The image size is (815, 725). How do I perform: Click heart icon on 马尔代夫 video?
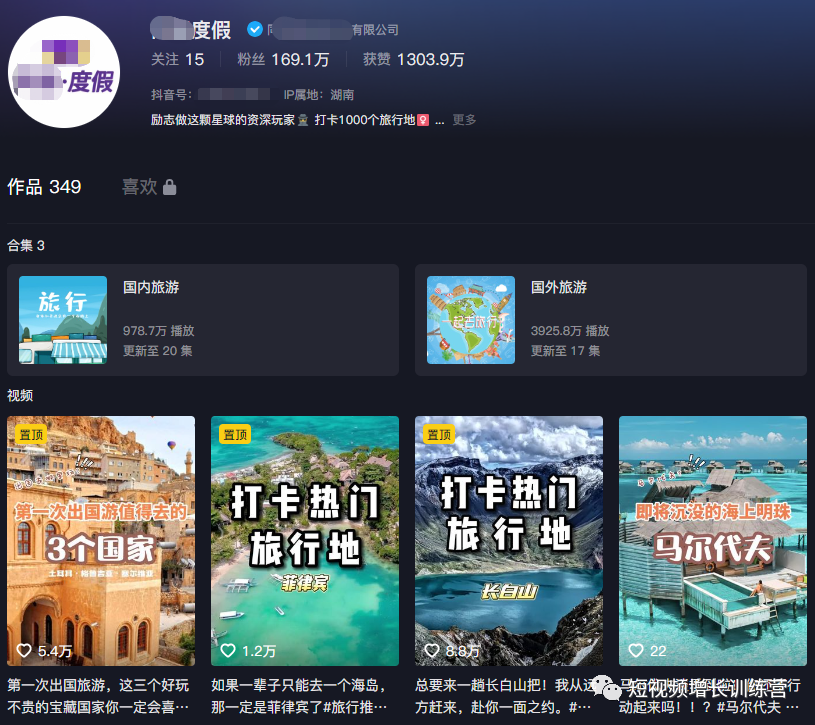(636, 651)
